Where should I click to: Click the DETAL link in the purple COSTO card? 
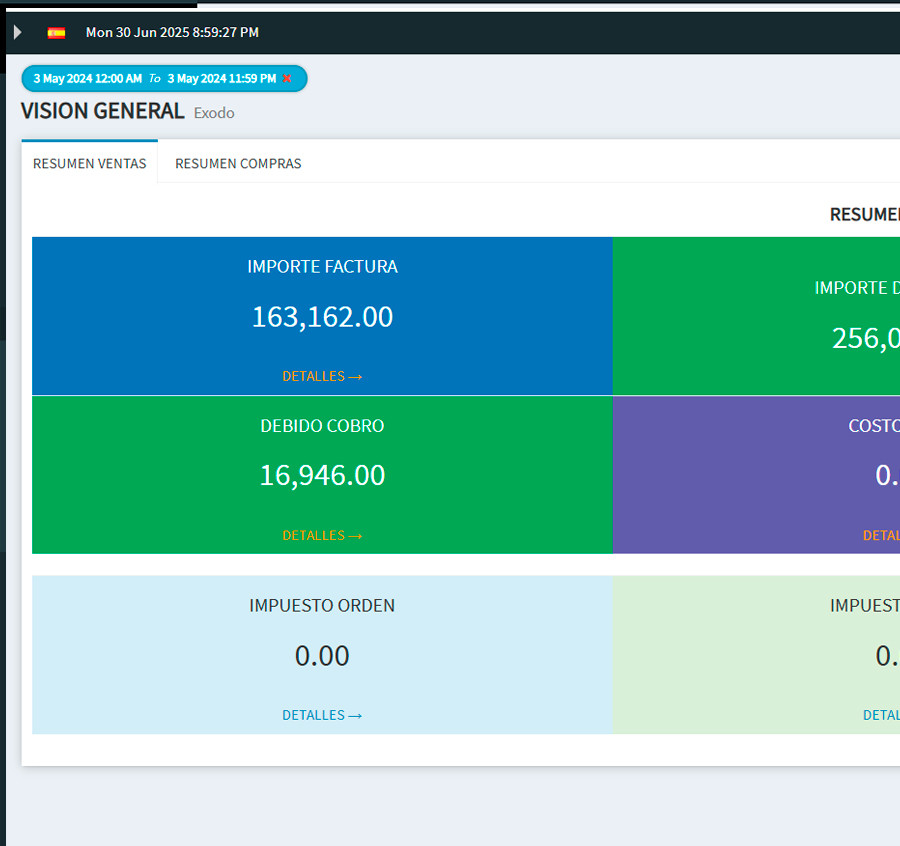click(x=881, y=535)
